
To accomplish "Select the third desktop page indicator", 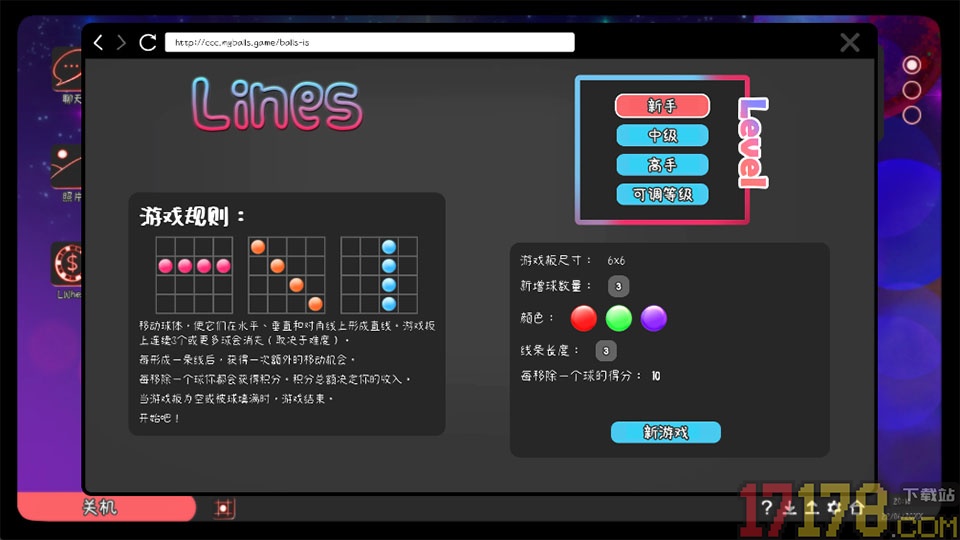I will coord(912,114).
